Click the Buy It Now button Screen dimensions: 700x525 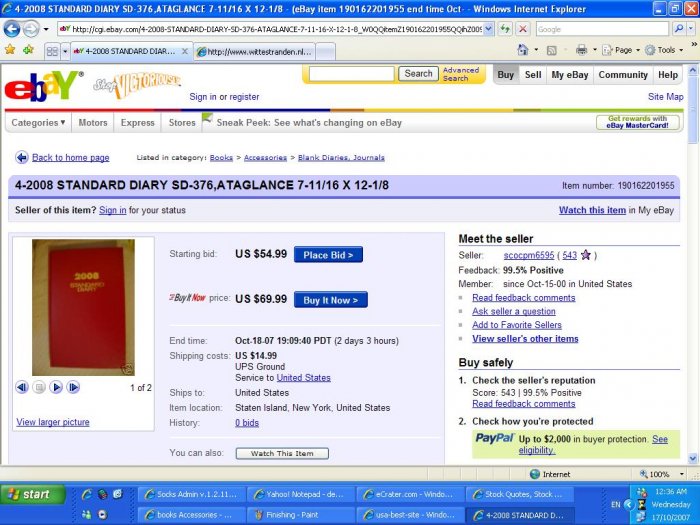click(331, 300)
